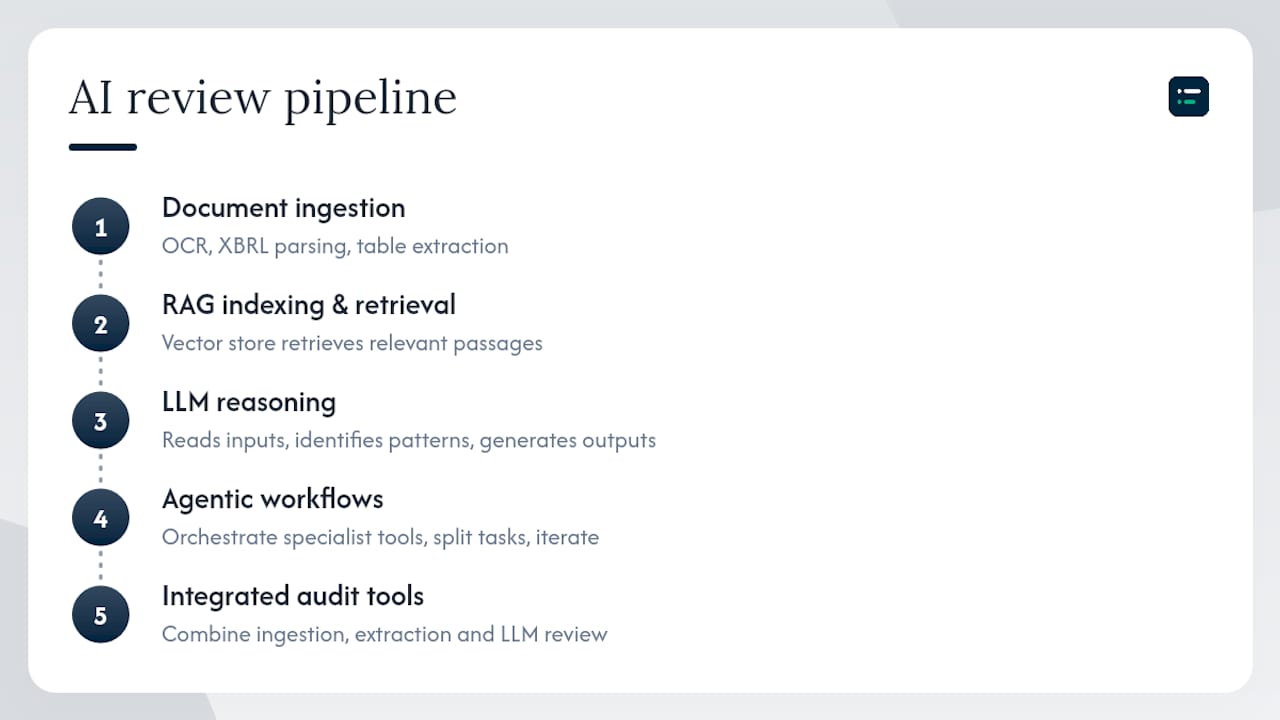Click the RAG indexing & retrieval heading
This screenshot has height=720, width=1280.
(309, 305)
